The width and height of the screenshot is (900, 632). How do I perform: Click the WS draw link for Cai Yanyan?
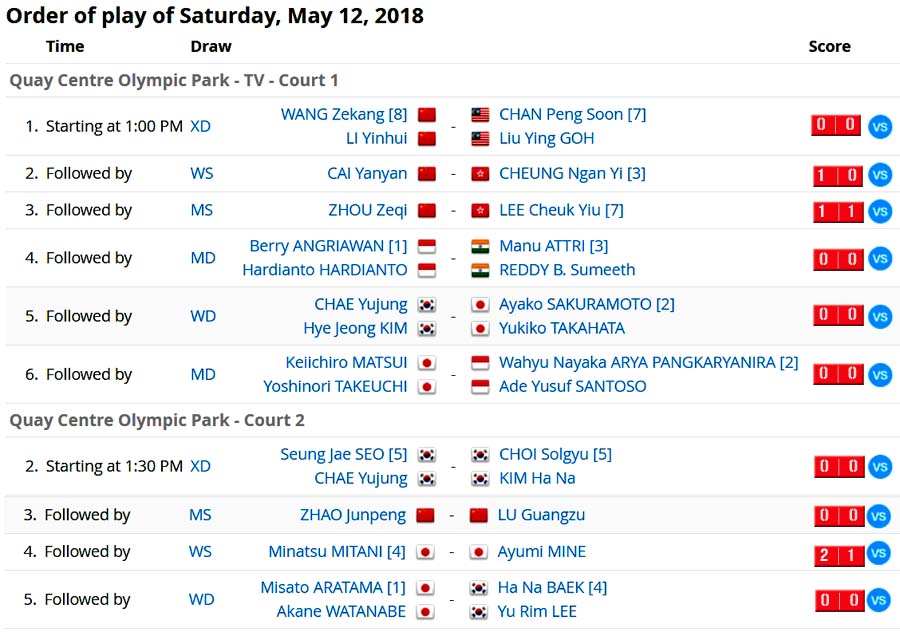[x=202, y=173]
